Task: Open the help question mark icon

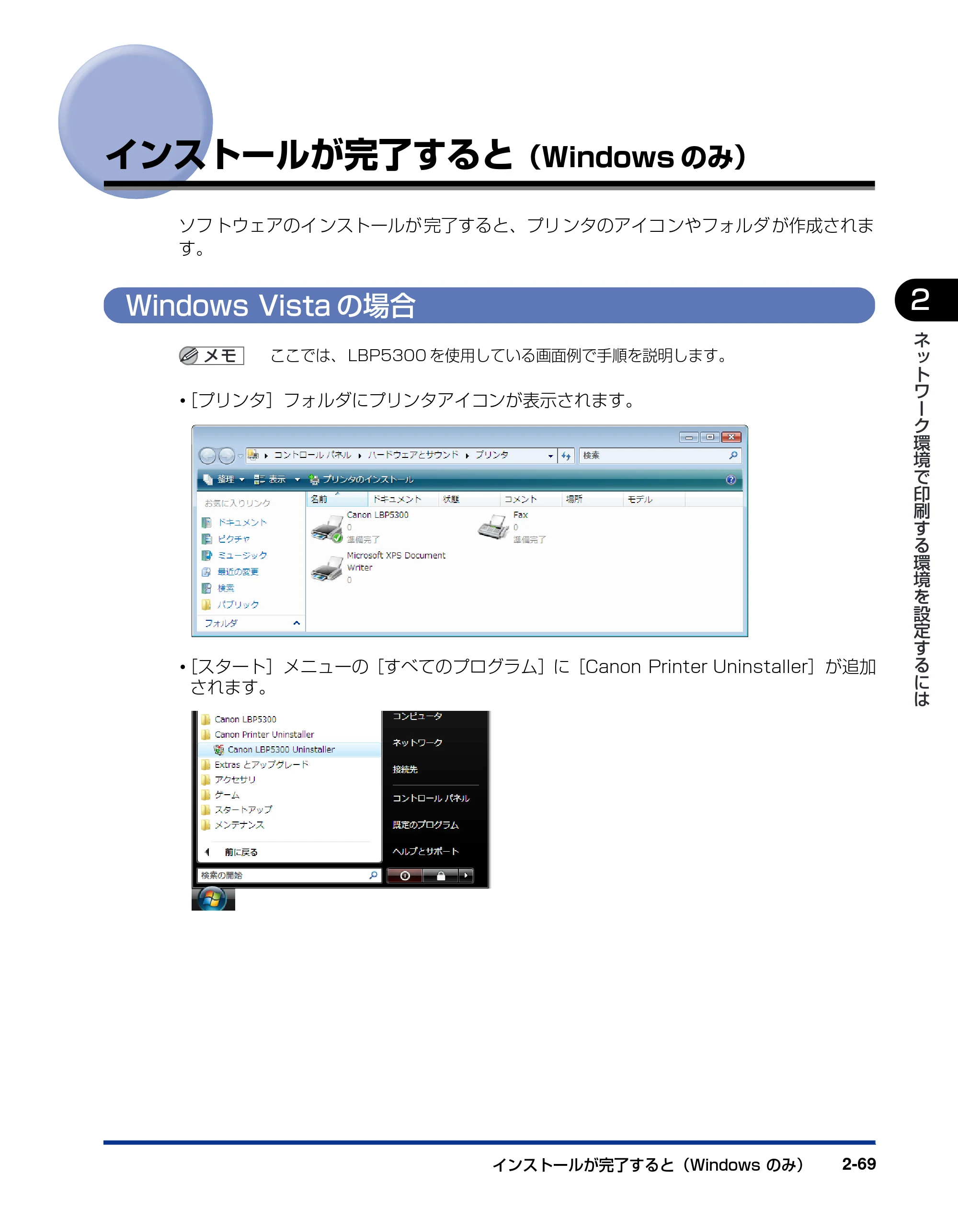Action: click(x=730, y=479)
